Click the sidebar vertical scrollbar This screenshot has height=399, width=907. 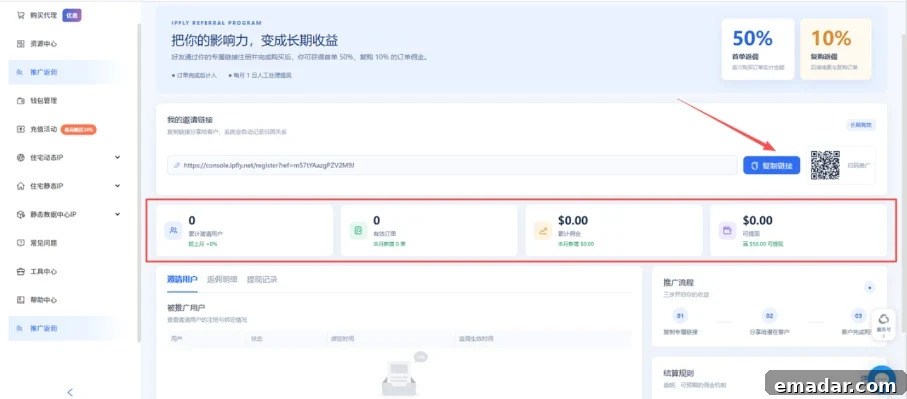139,182
